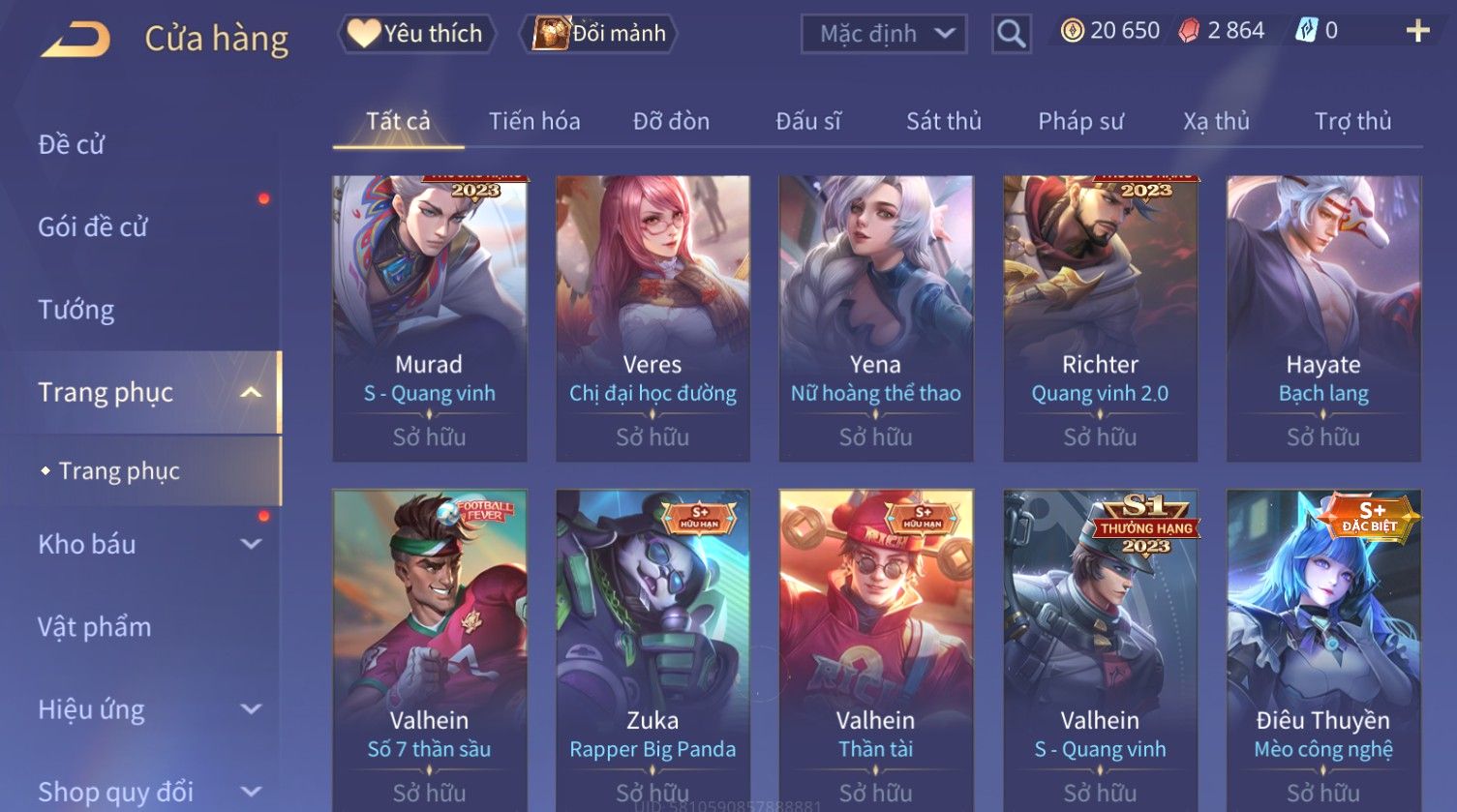The image size is (1457, 812).
Task: Select the Murad S - Quang vinh skin
Action: (430, 318)
